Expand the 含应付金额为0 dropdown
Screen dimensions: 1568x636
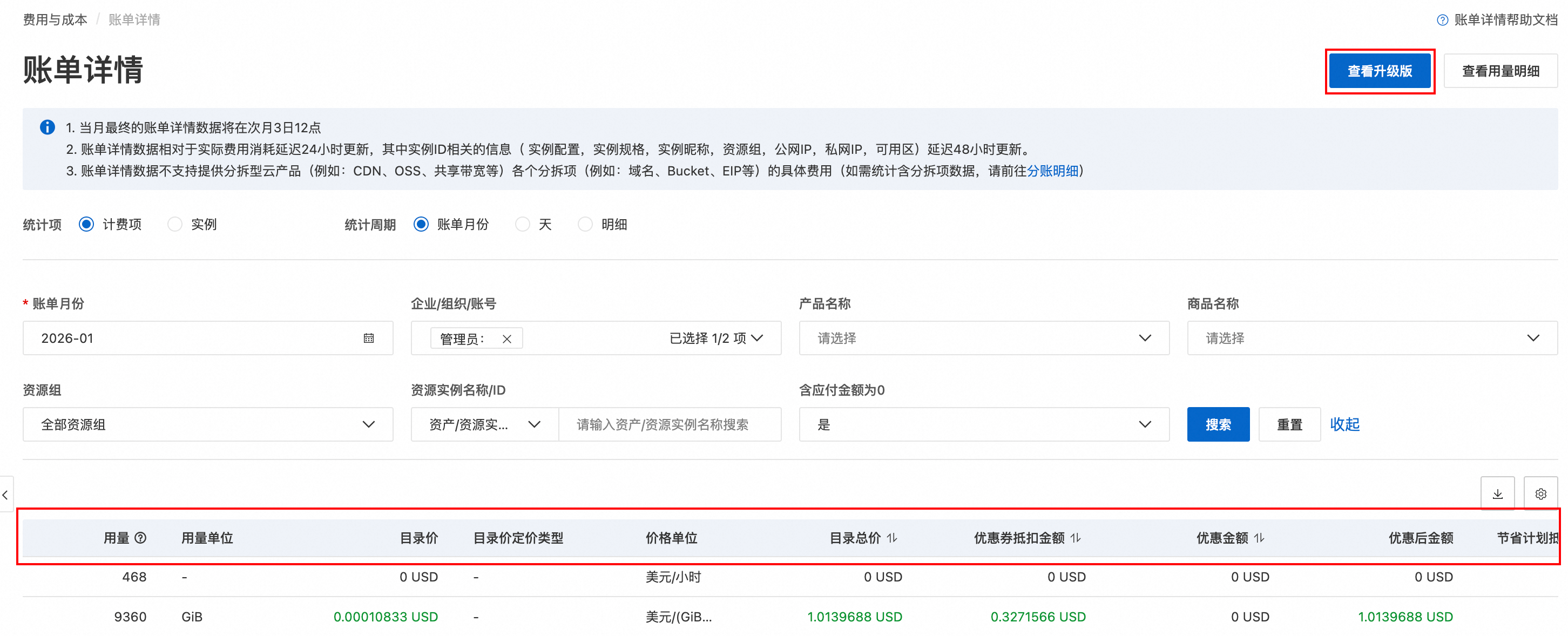[x=984, y=424]
